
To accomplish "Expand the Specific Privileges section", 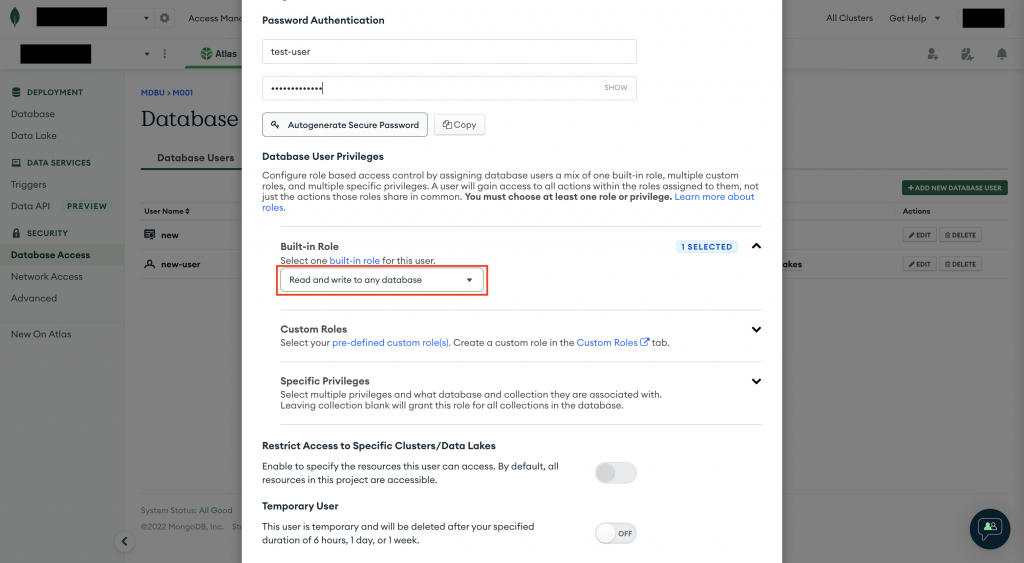I will 756,381.
